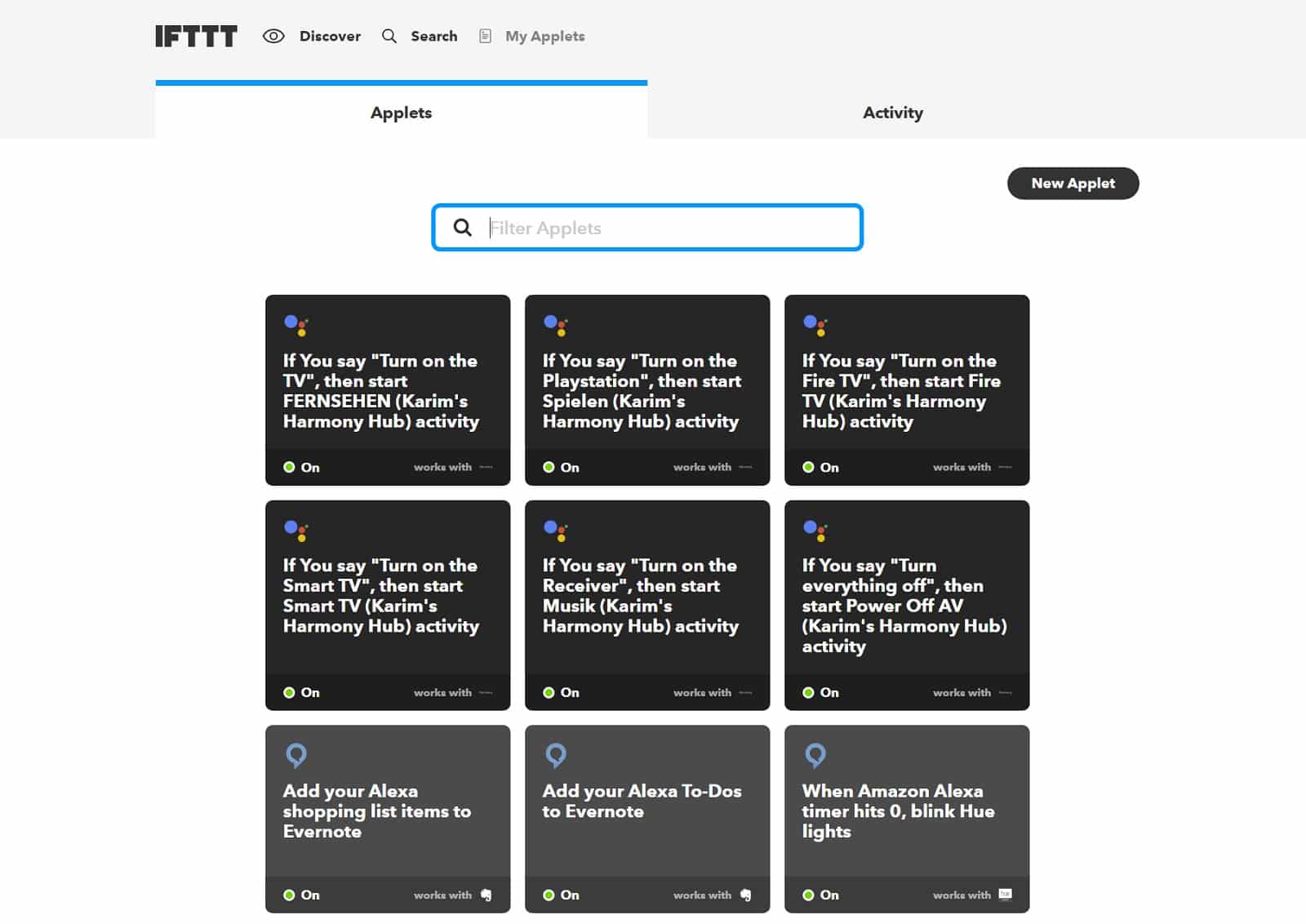Viewport: 1306px width, 924px height.
Task: Toggle On status of Playstation applet
Action: 561,467
